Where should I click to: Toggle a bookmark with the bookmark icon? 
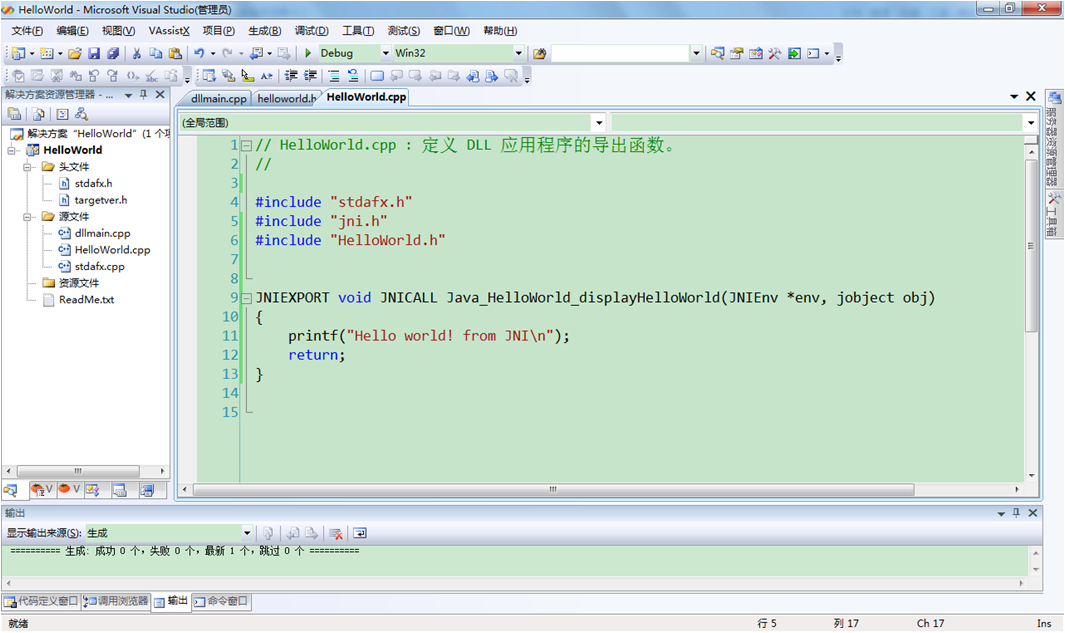(377, 75)
